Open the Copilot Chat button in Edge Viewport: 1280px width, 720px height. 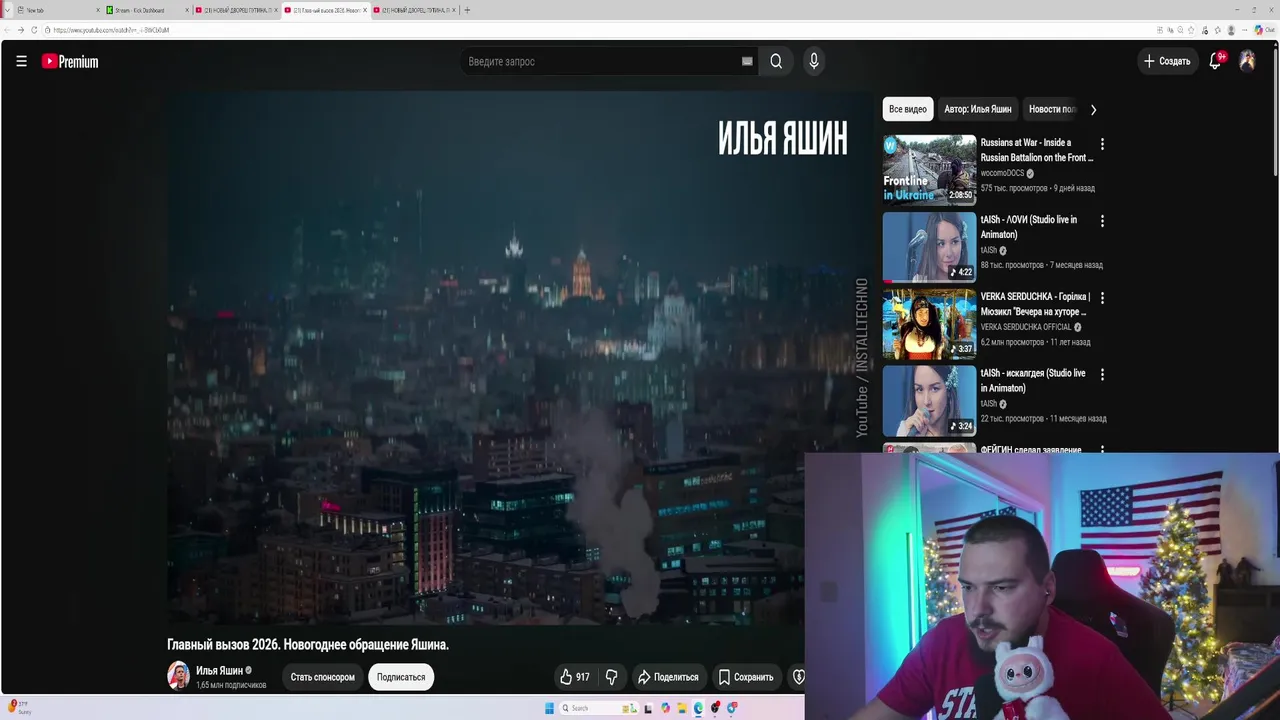[x=1264, y=30]
